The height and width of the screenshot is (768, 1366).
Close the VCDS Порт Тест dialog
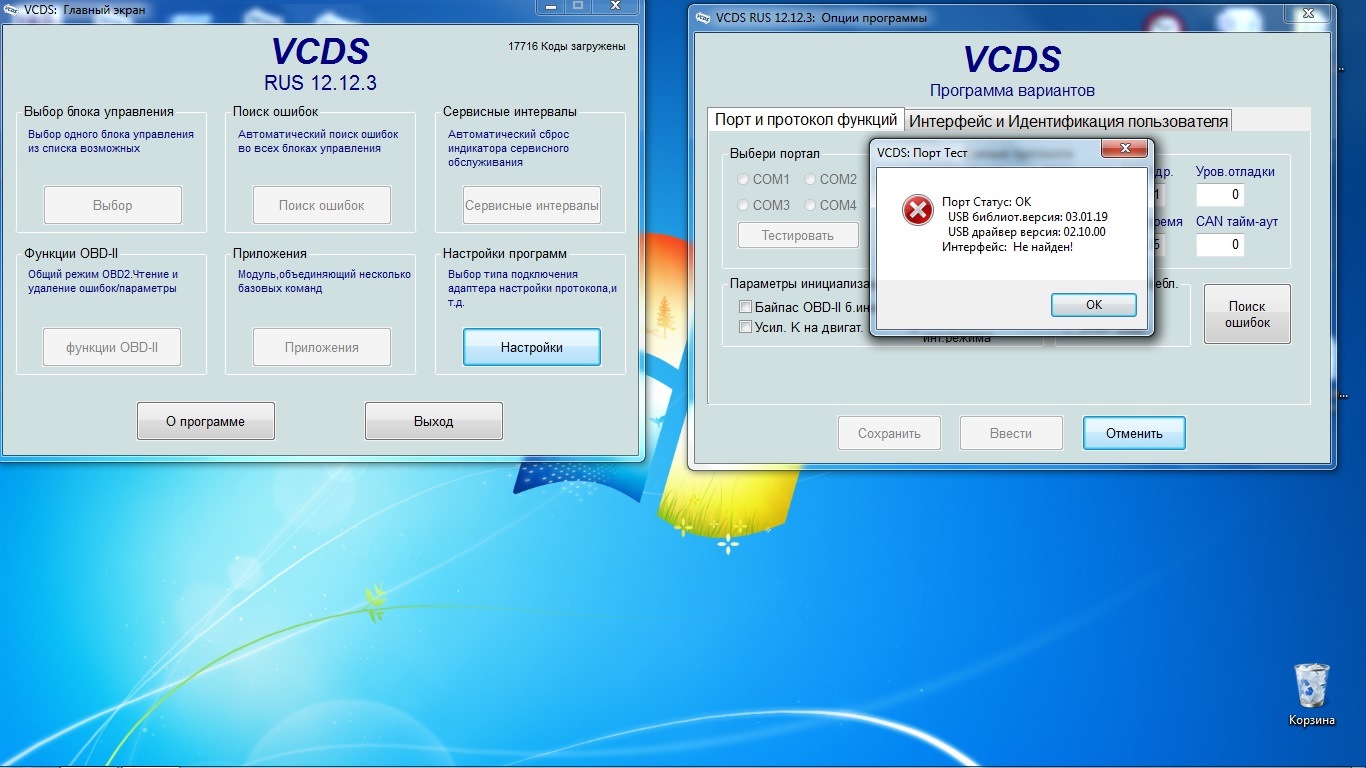tap(1123, 149)
